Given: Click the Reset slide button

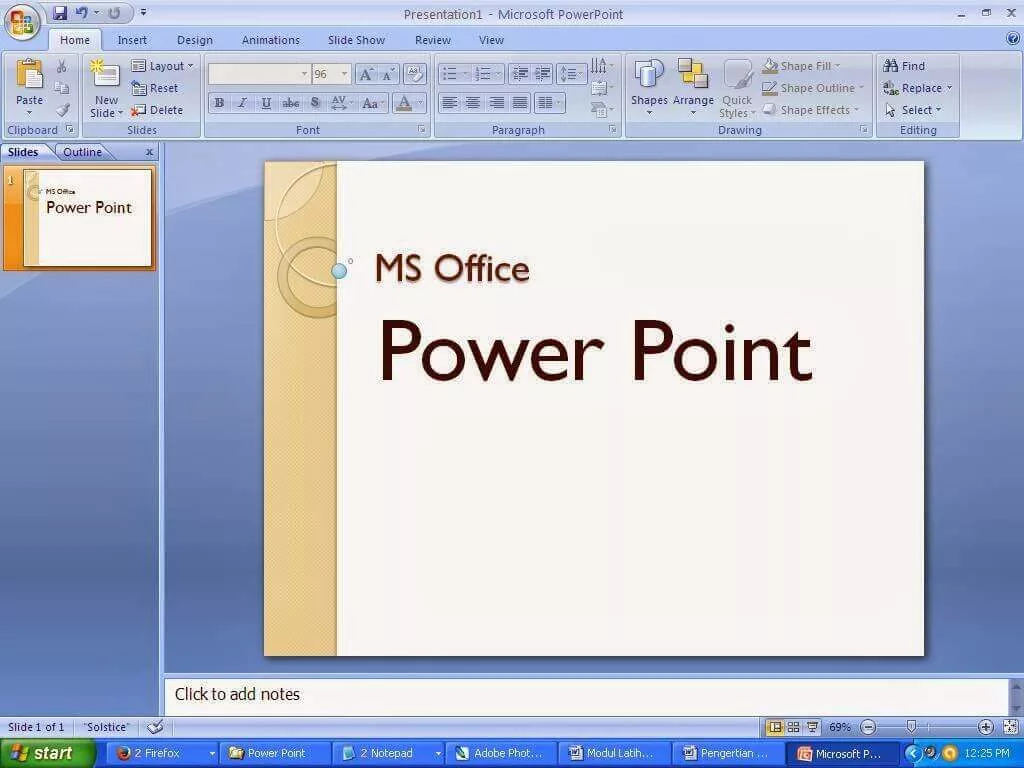Looking at the screenshot, I should [x=155, y=88].
